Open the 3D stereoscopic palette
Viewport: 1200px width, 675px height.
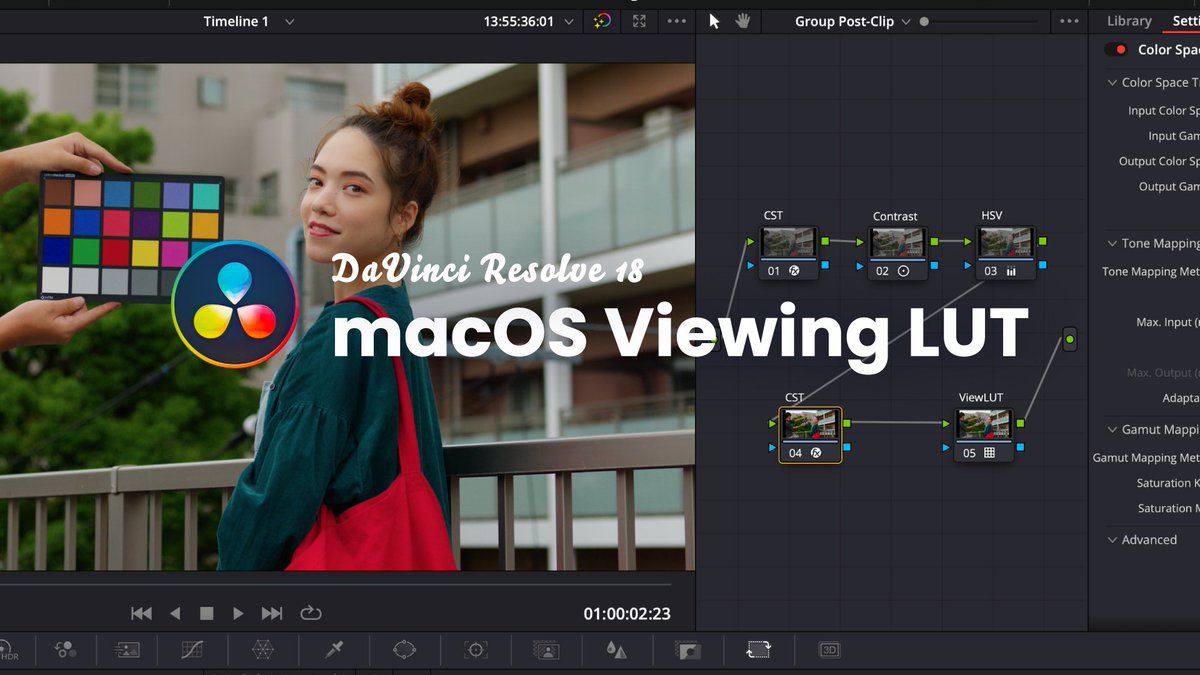pyautogui.click(x=829, y=650)
